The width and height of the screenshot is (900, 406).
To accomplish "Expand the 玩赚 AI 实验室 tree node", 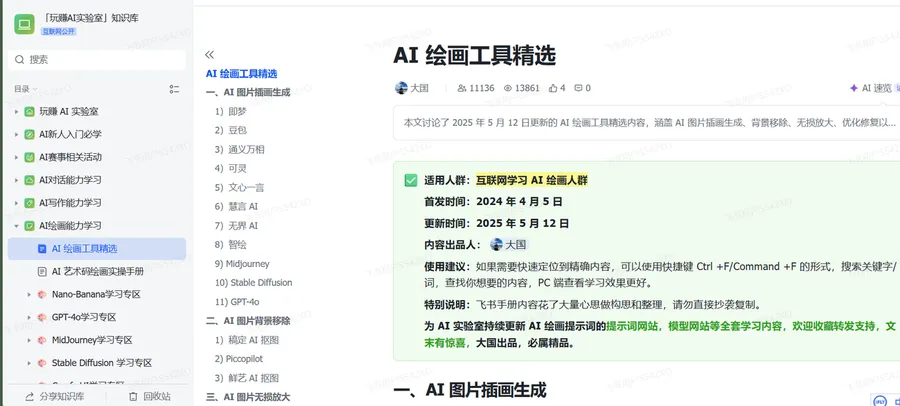I will [x=17, y=111].
